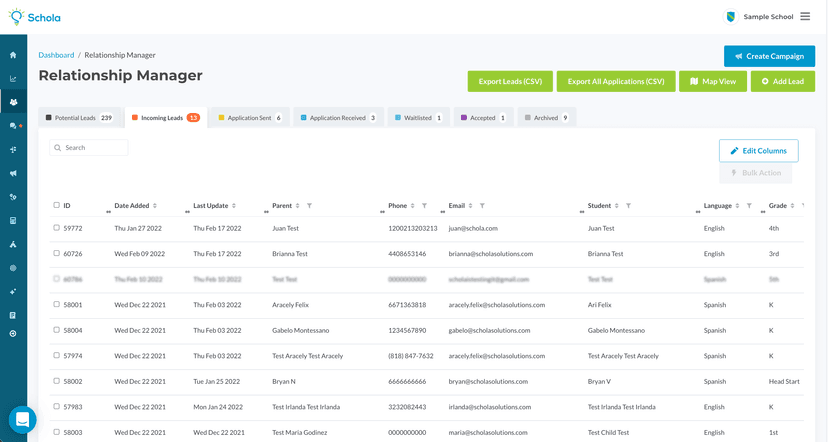The width and height of the screenshot is (828, 442).
Task: Click phone number (818) 847-7632
Action: (x=411, y=356)
